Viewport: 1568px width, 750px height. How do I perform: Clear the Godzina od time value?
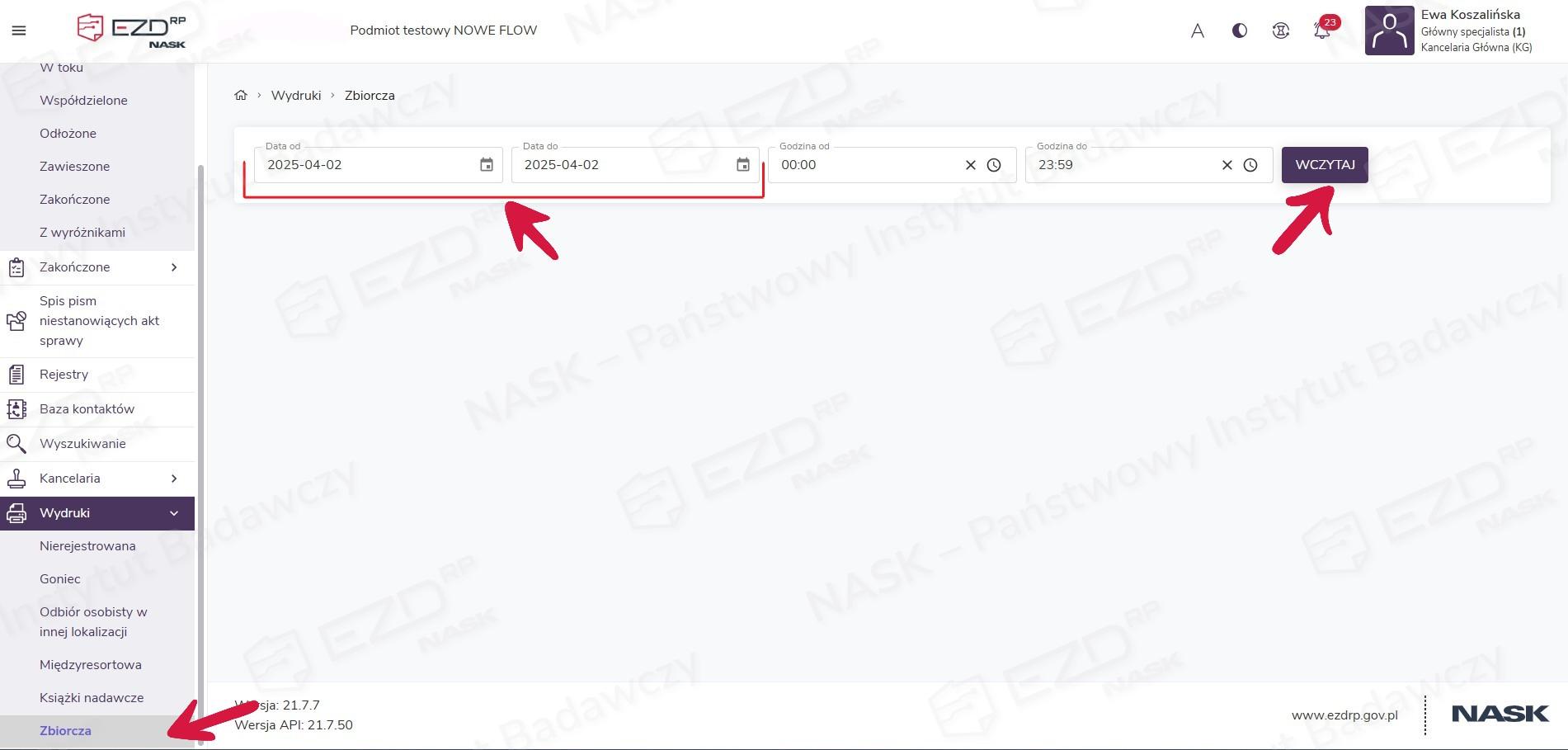971,165
